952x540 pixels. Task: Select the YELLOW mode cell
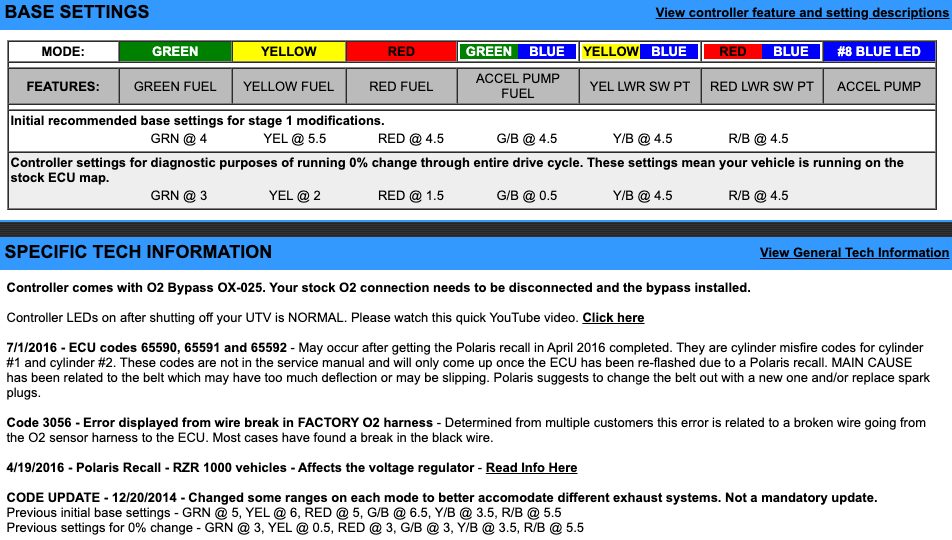click(x=288, y=52)
